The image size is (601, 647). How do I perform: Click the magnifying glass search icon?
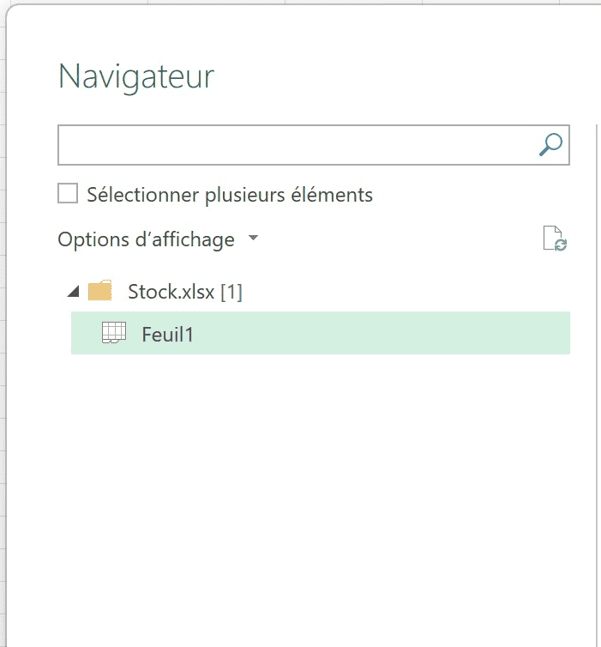[x=550, y=145]
